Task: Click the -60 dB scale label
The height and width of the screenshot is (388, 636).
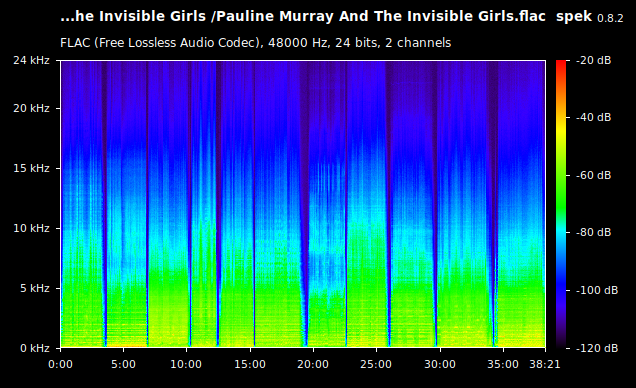Action: click(x=593, y=176)
